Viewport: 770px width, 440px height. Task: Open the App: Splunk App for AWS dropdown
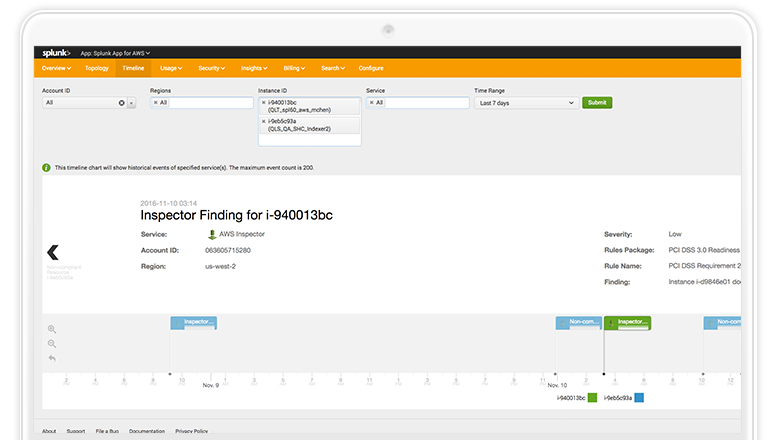115,53
